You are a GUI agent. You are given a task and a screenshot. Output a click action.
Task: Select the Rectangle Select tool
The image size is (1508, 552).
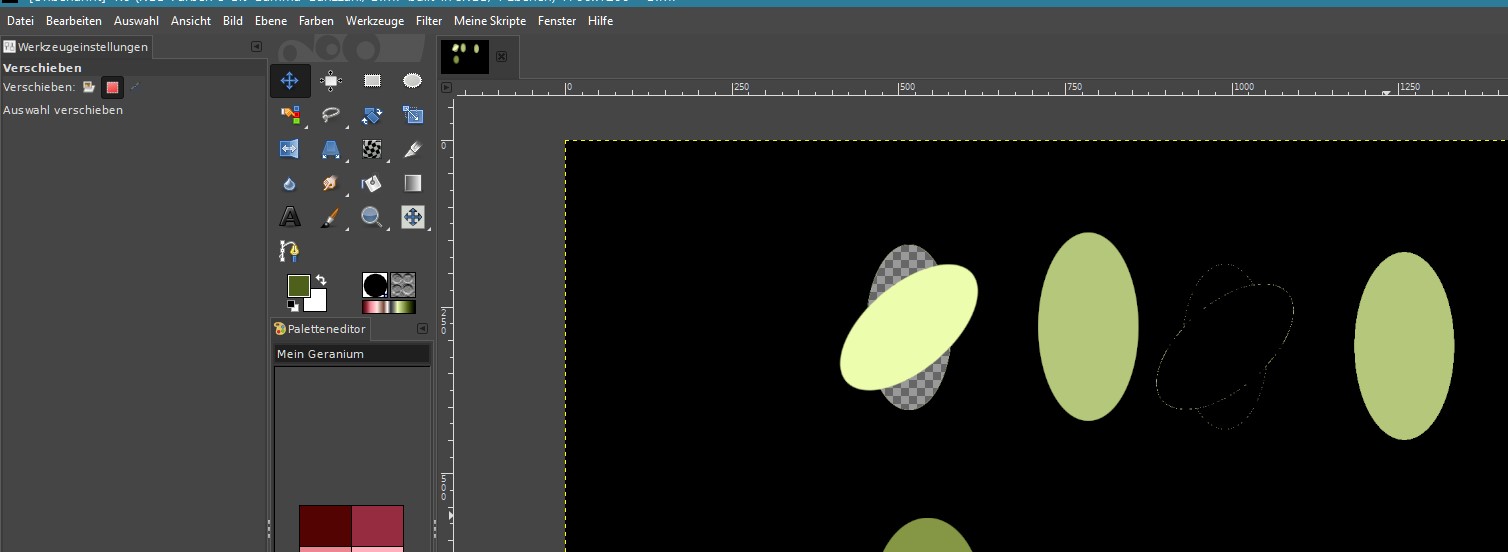(372, 81)
